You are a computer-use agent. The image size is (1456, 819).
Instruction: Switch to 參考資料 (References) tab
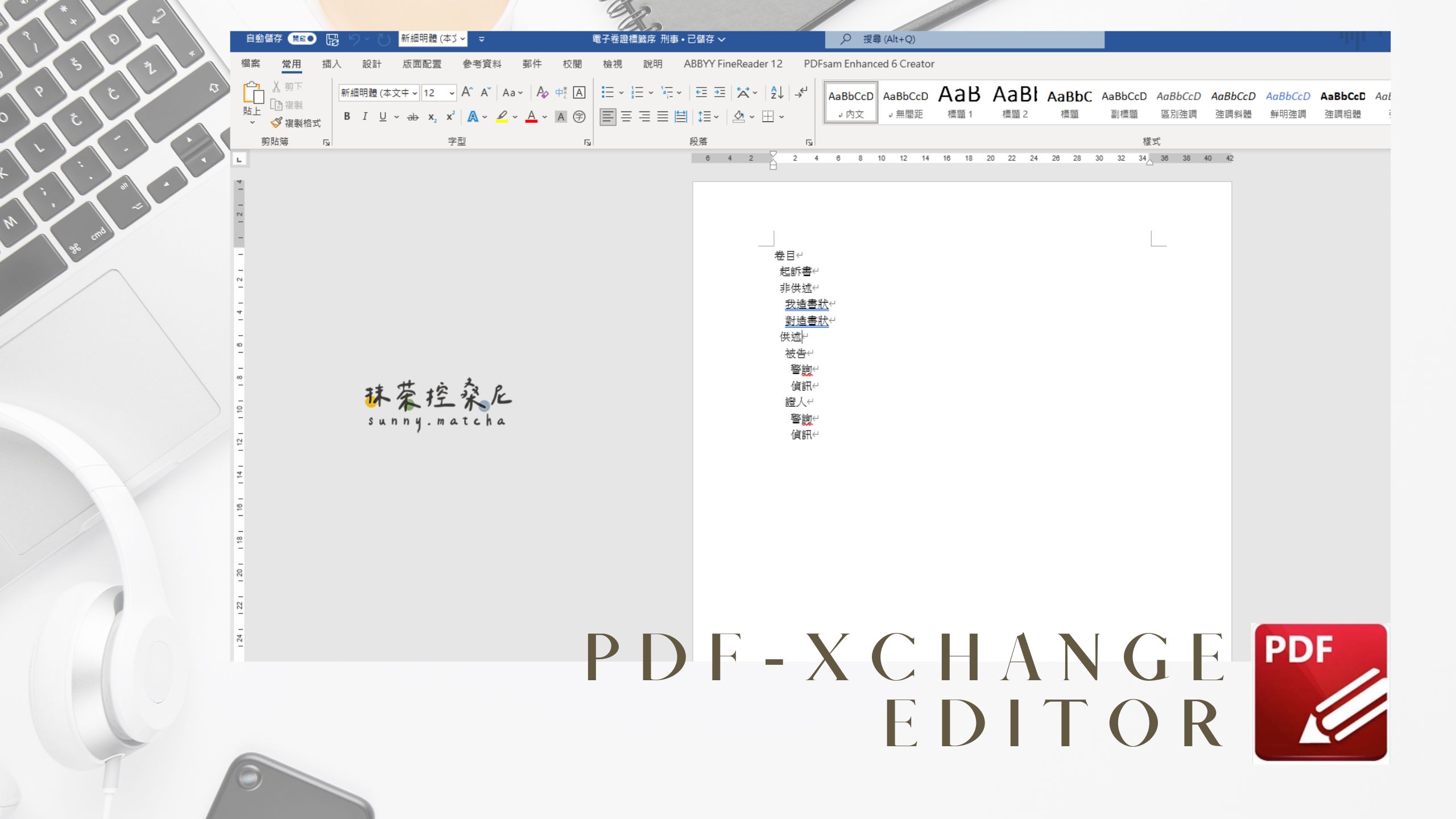tap(482, 64)
